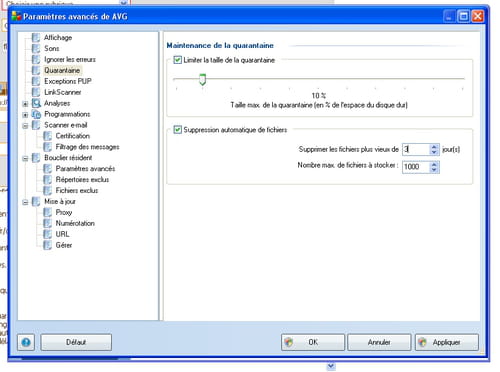Close the AVG advanced settings window
The image size is (500, 372).
point(478,16)
